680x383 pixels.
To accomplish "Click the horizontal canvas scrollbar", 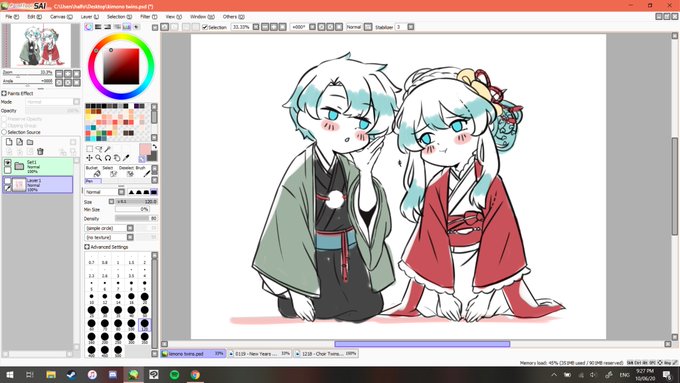I will pos(422,344).
